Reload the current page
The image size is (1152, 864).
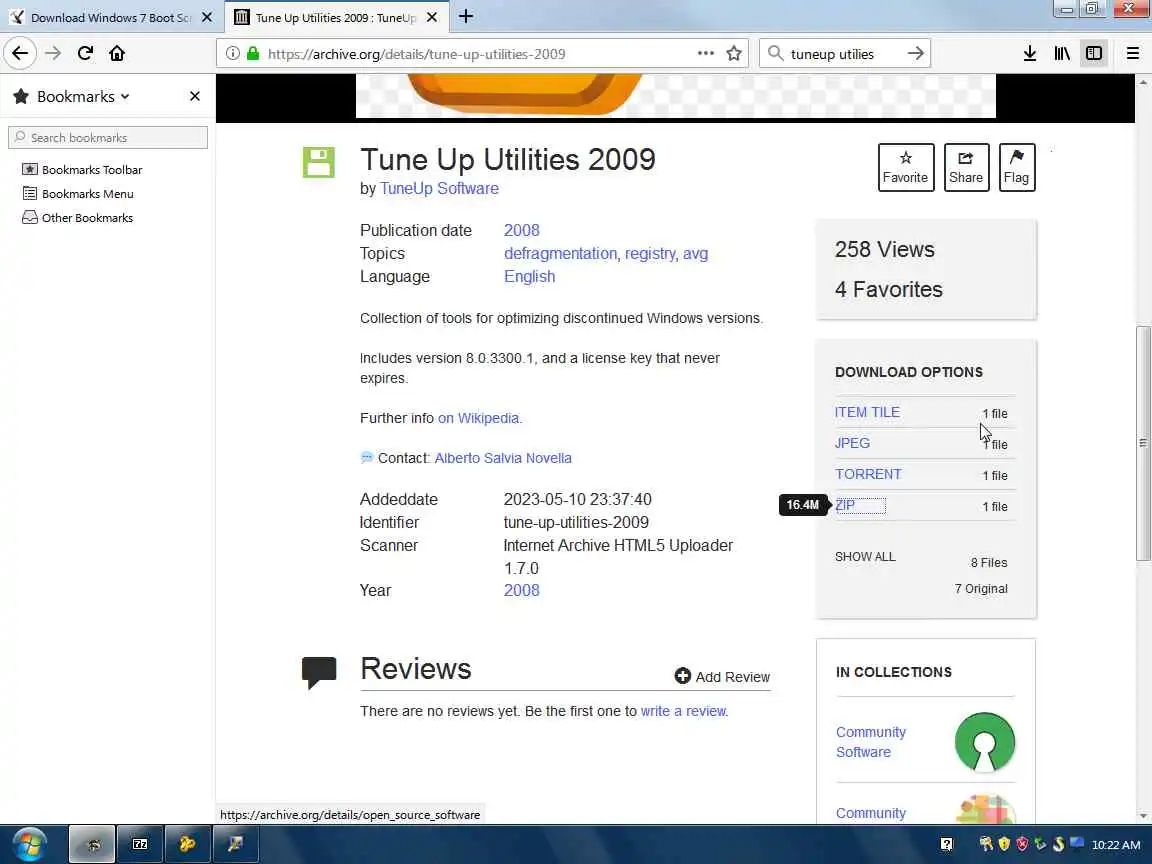(85, 53)
